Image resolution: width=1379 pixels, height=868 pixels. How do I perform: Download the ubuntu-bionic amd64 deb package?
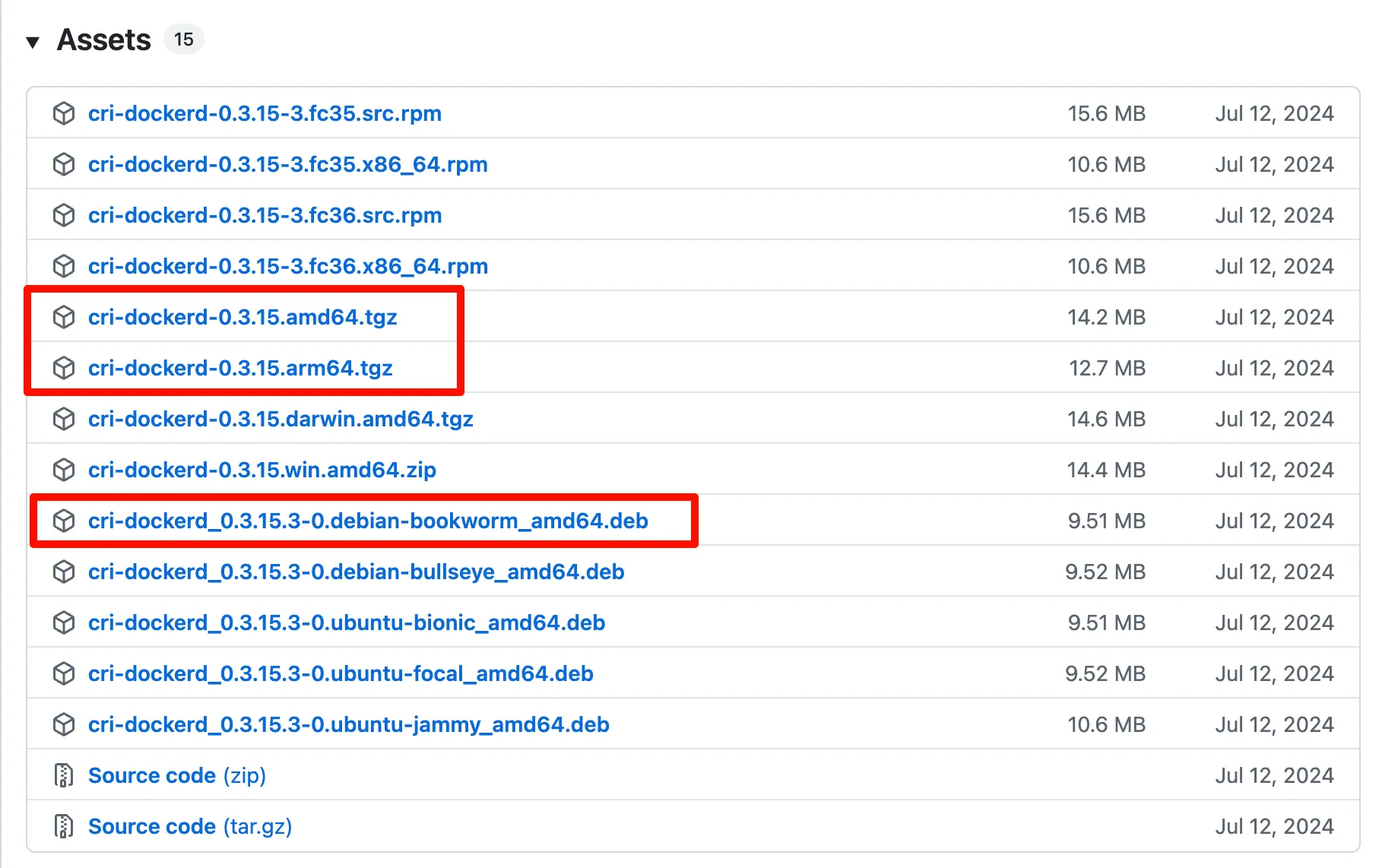(x=346, y=622)
